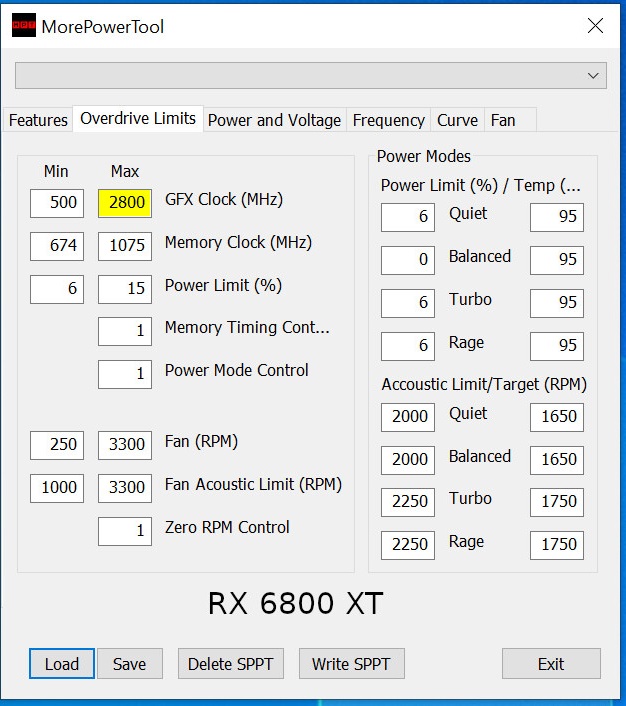Click the Max column header
The image size is (626, 706).
pos(125,172)
